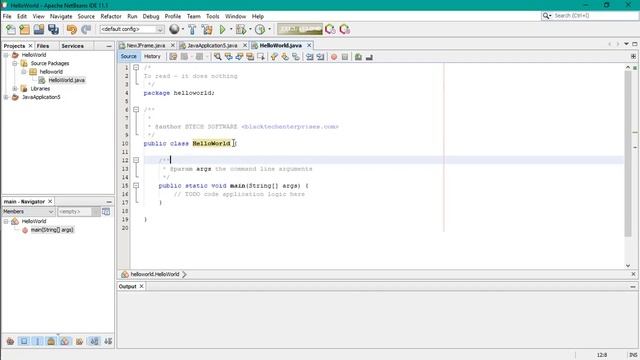640x360 pixels.
Task: Toggle Sort by Source in Navigator
Action: pyautogui.click(x=108, y=341)
